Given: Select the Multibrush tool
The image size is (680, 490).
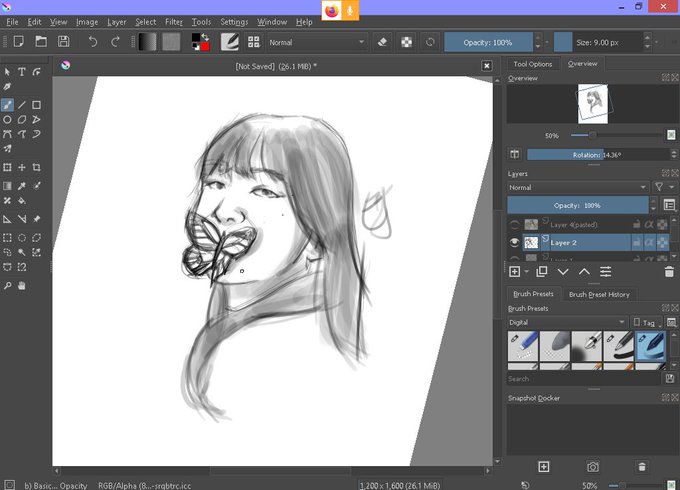Looking at the screenshot, I should 7,149.
